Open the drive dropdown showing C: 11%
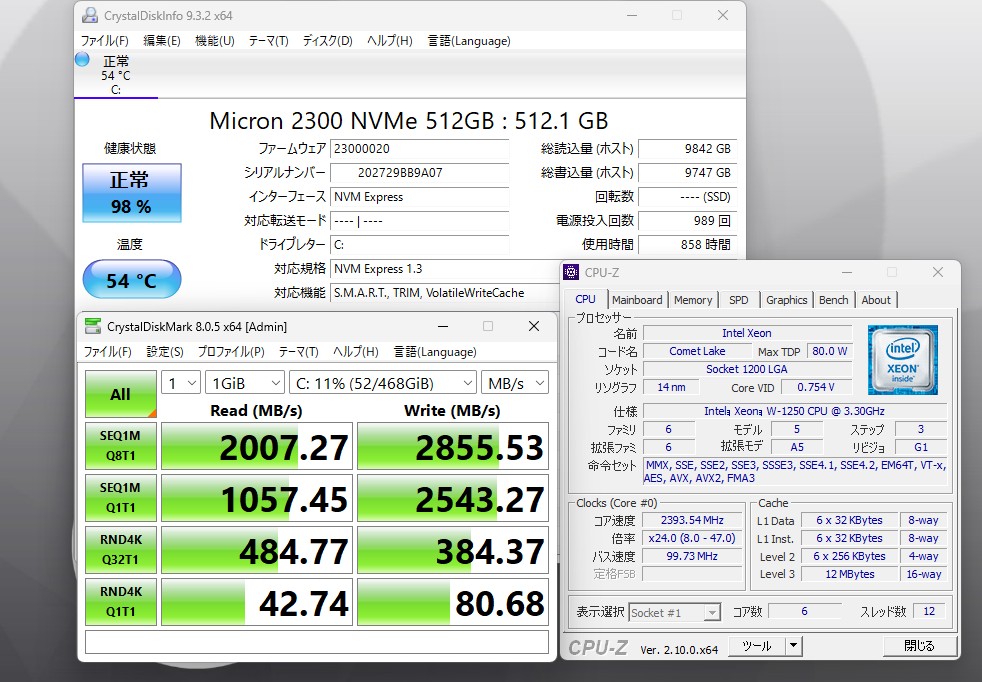Viewport: 982px width, 682px height. (383, 383)
